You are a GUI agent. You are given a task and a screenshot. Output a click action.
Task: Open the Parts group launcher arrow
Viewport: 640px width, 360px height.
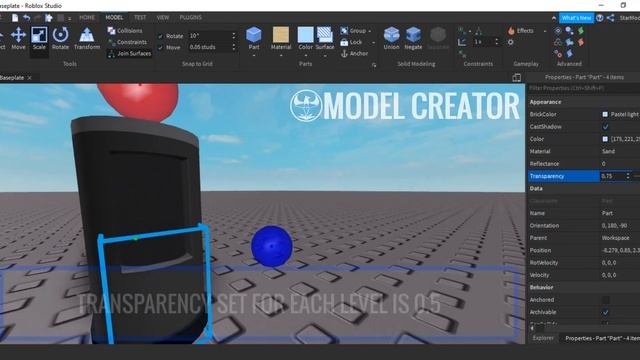tap(374, 65)
